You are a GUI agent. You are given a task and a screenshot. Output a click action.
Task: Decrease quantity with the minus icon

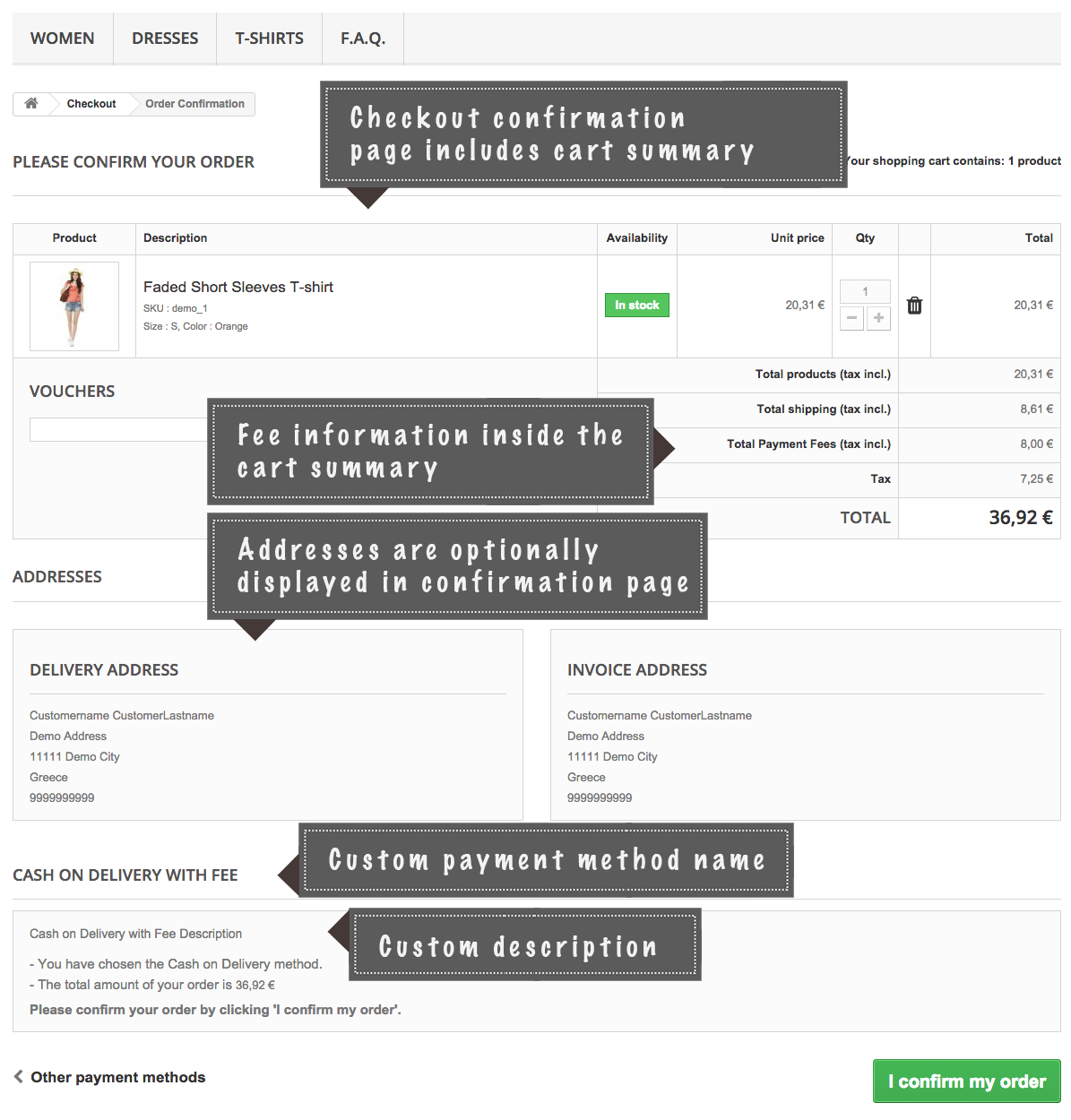point(851,318)
